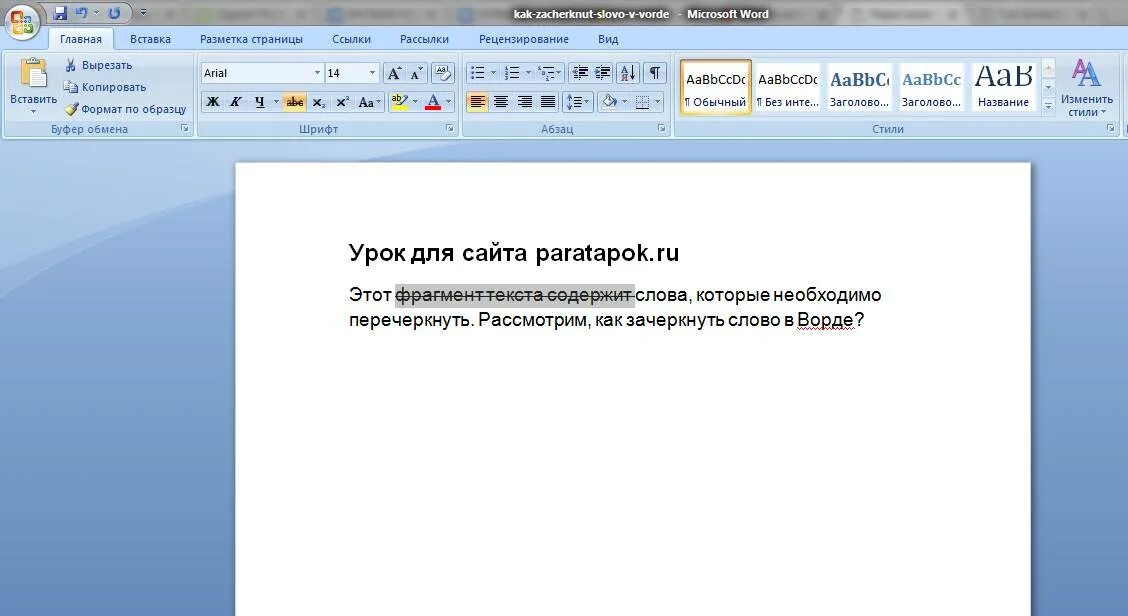Open Шрифт dialog launcher
Viewport: 1128px width, 616px height.
pos(450,128)
